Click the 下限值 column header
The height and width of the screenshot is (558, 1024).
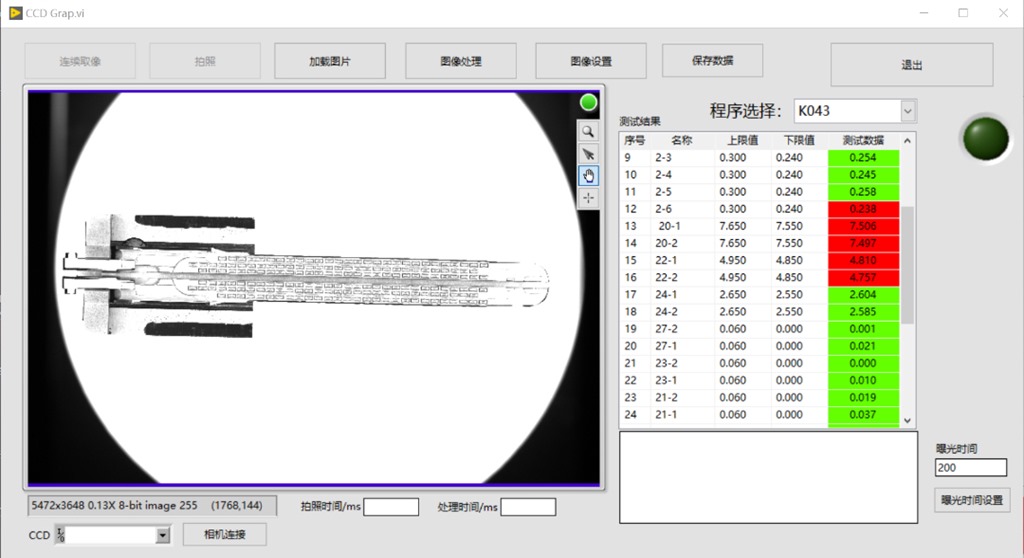(799, 140)
